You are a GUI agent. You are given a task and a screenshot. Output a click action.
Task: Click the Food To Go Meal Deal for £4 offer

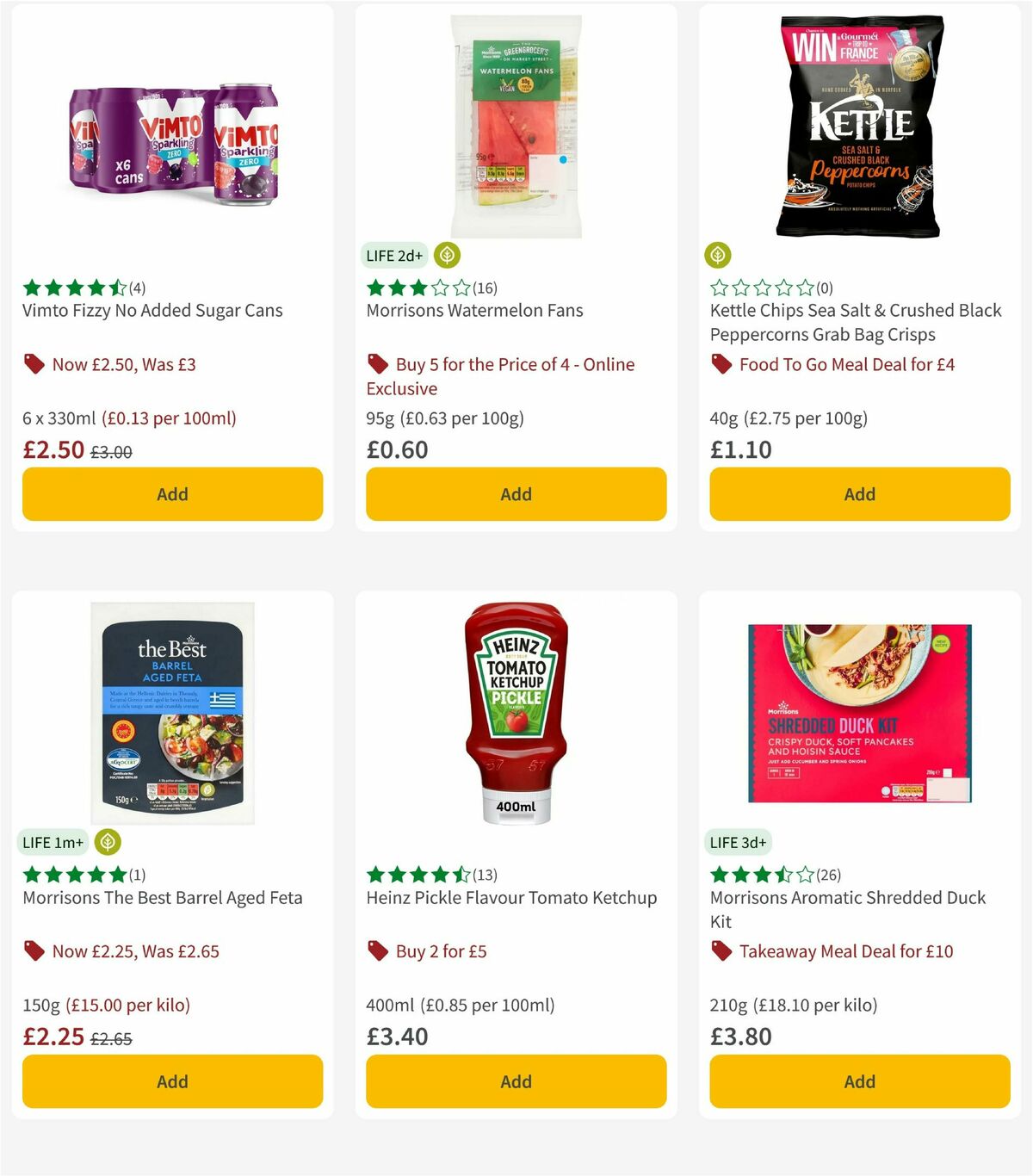click(847, 364)
